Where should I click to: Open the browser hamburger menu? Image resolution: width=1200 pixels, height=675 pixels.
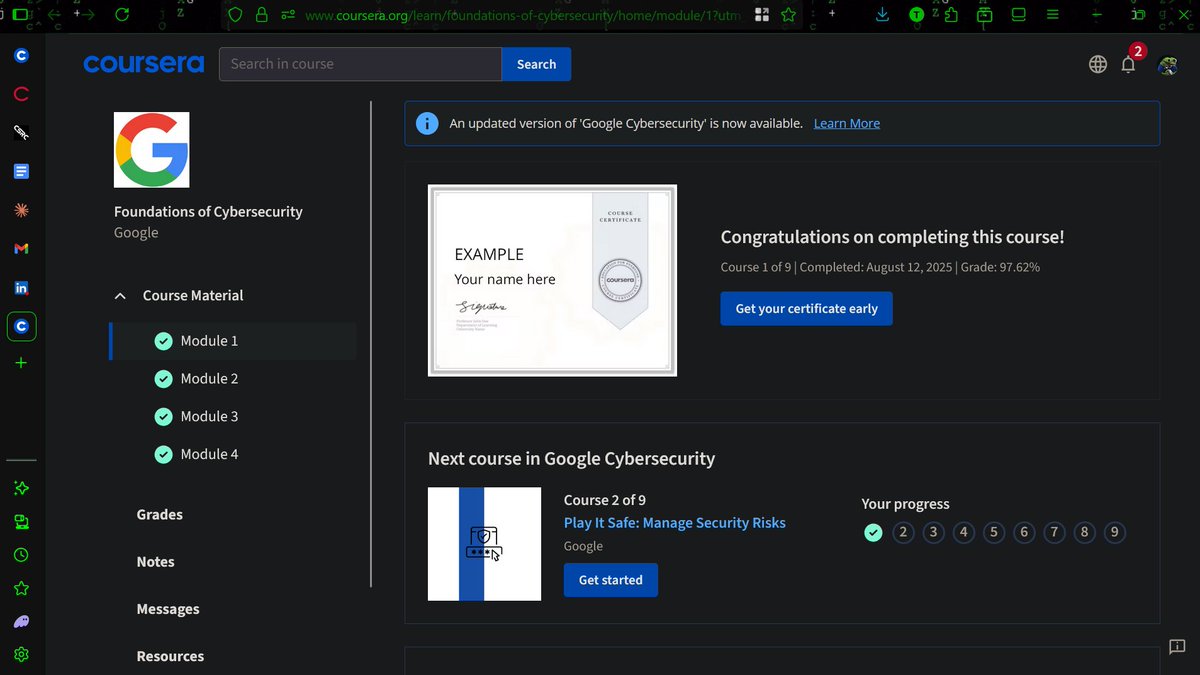[x=1052, y=14]
